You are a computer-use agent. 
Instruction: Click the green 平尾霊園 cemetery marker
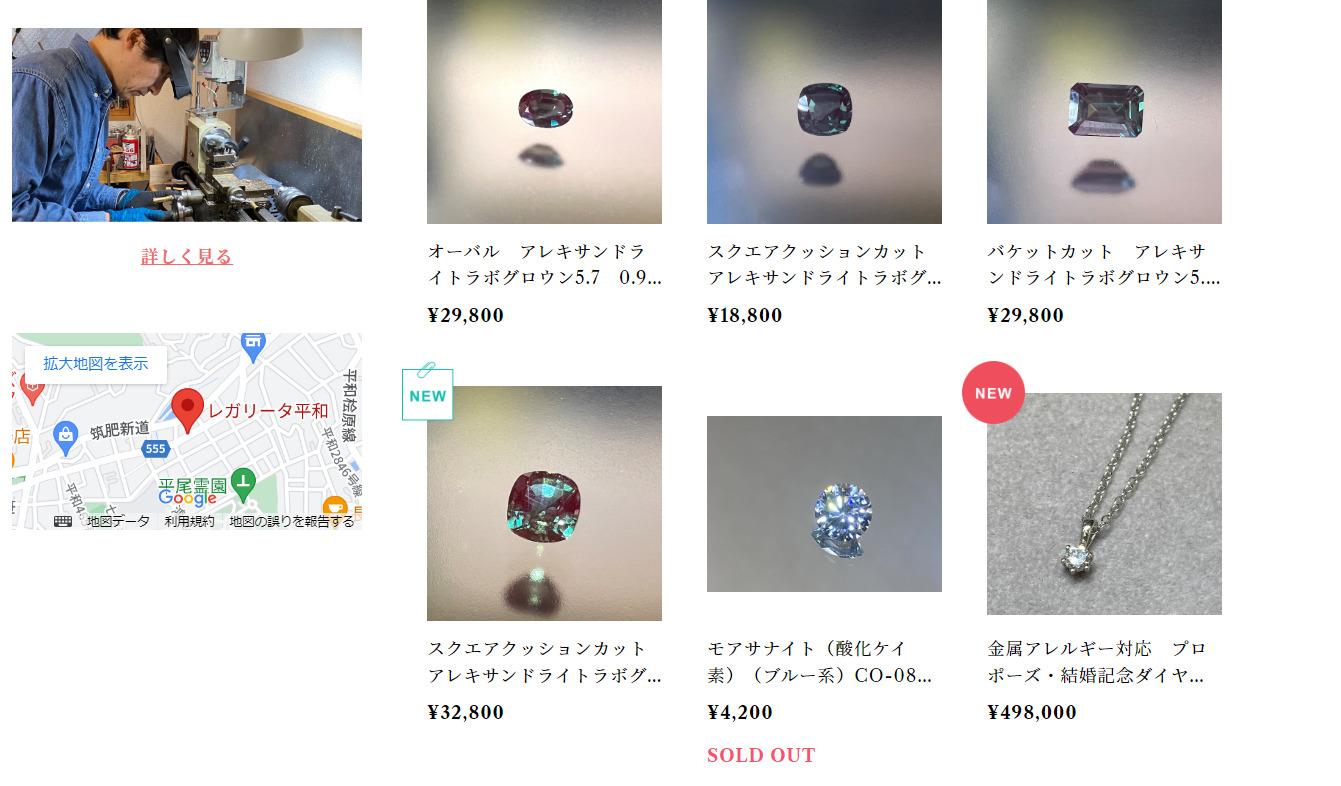pyautogui.click(x=243, y=484)
